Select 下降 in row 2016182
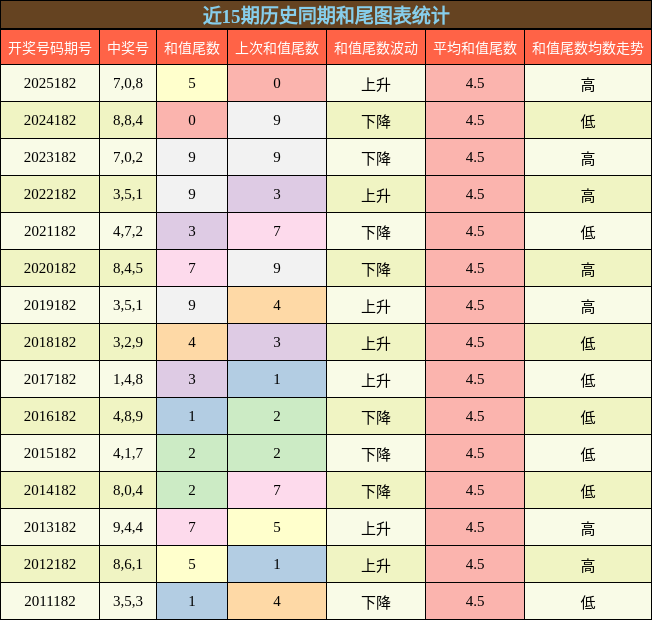Image resolution: width=652 pixels, height=620 pixels. (x=376, y=418)
